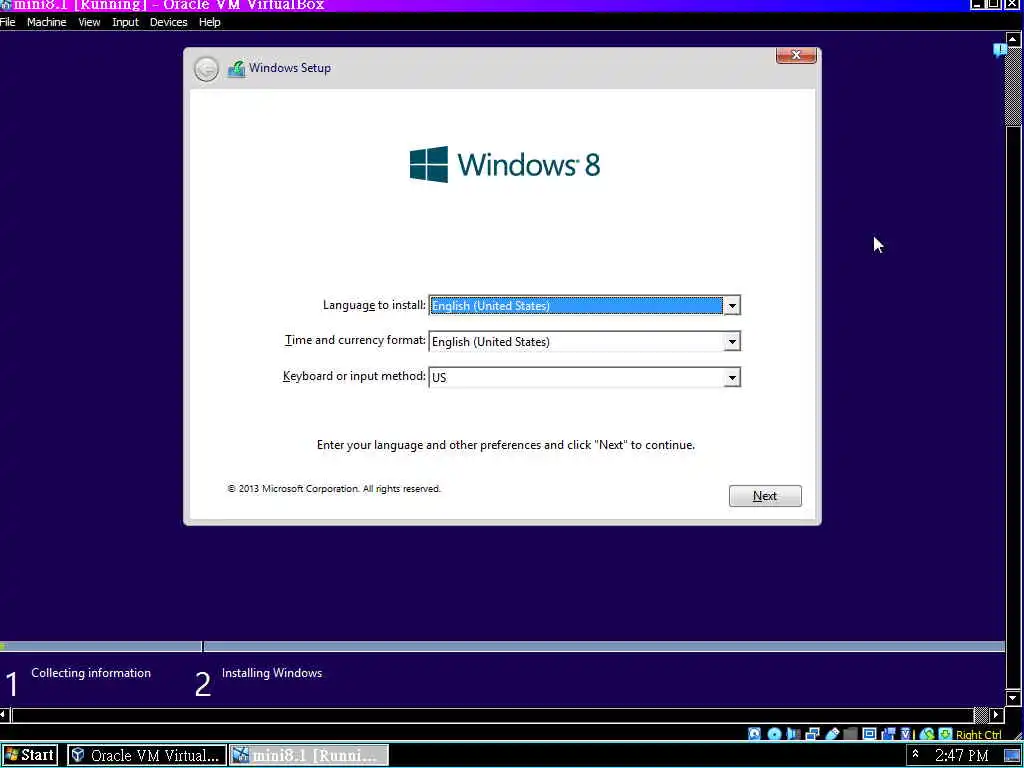Open the Time and currency format dropdown
This screenshot has height=768, width=1024.
click(x=732, y=342)
